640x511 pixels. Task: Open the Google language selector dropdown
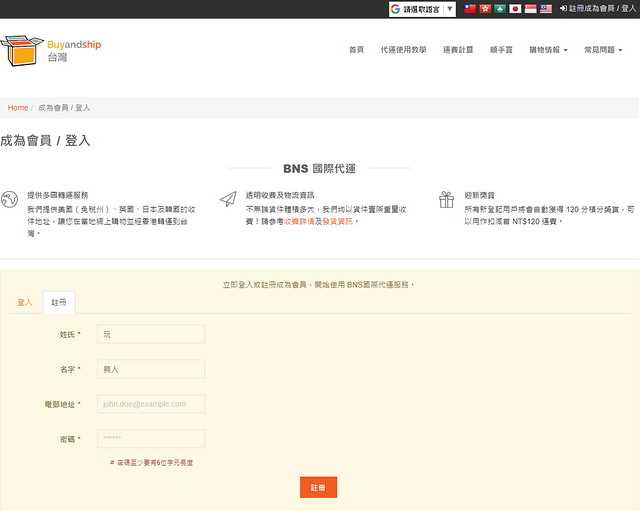[422, 9]
